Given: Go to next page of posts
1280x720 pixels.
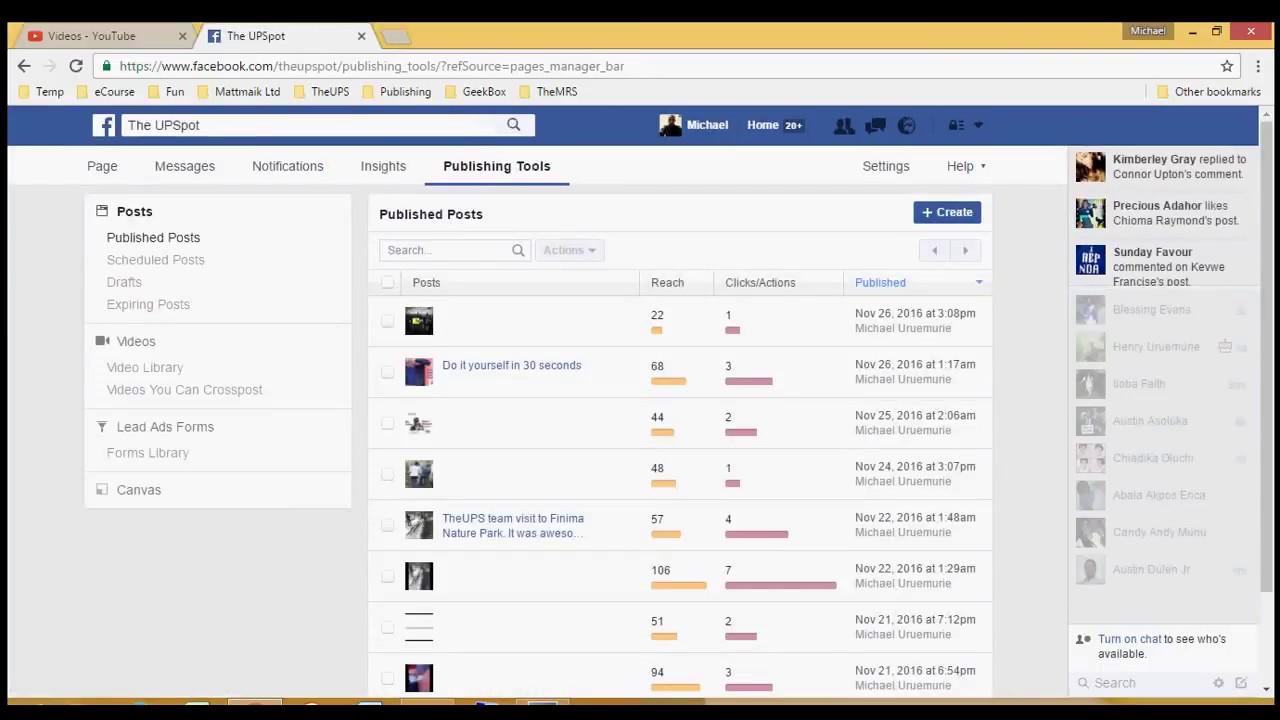Looking at the screenshot, I should pos(965,250).
